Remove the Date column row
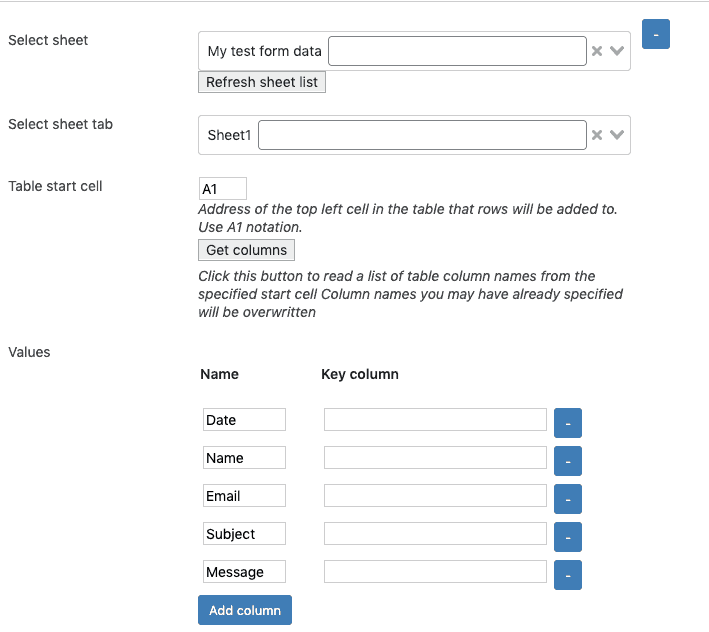Screen dimensions: 709x632 click(568, 423)
